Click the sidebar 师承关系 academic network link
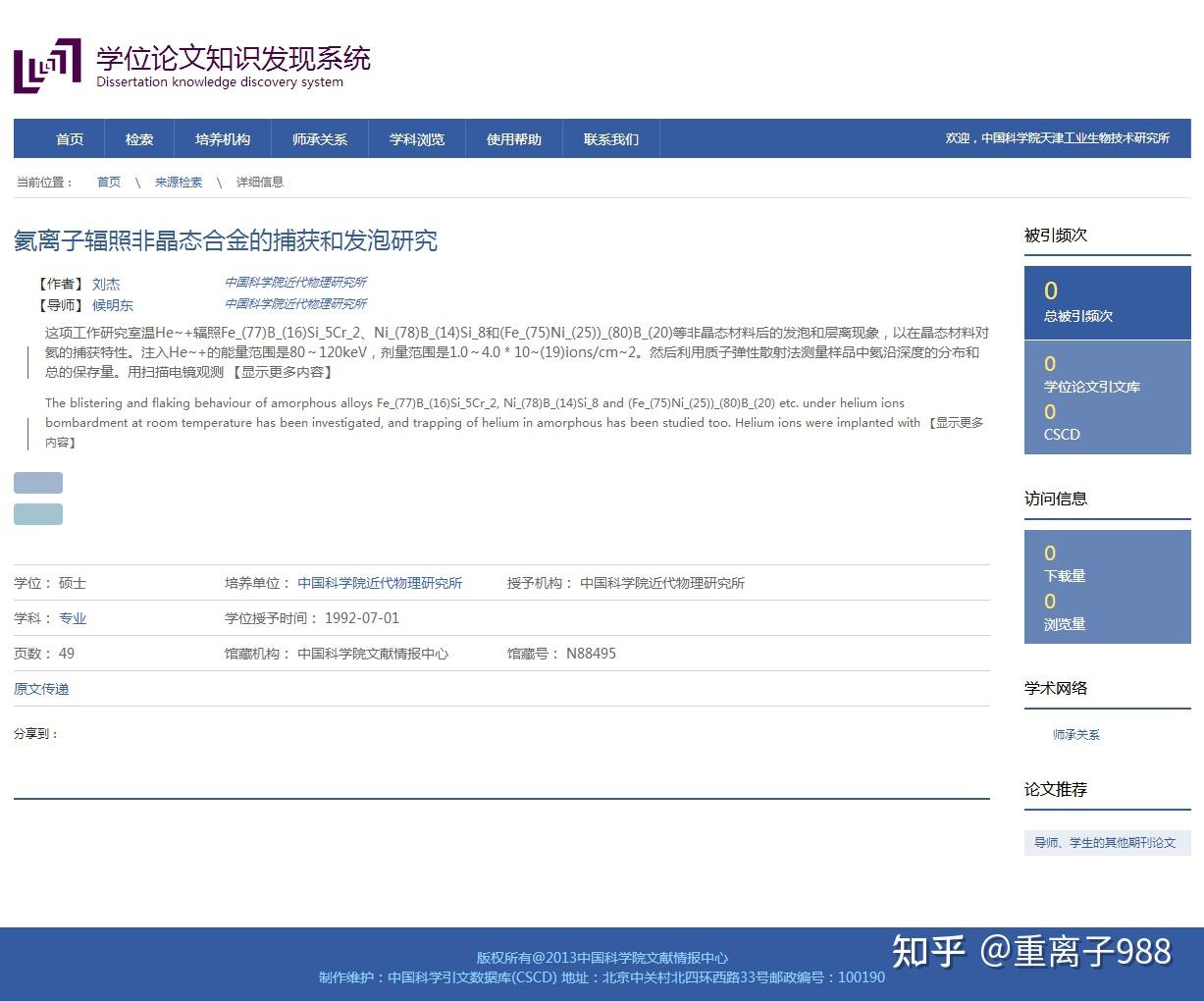This screenshot has width=1204, height=1001. coord(1076,734)
